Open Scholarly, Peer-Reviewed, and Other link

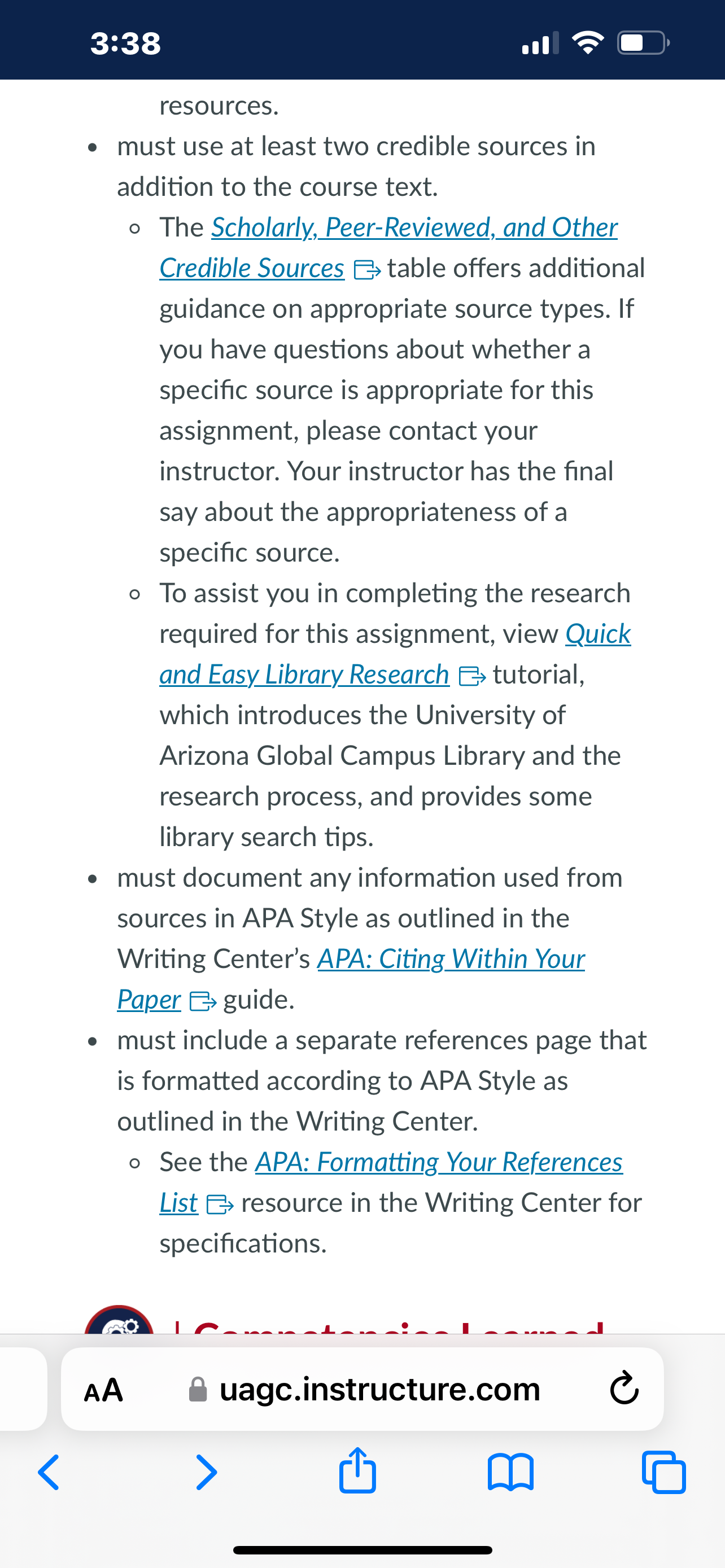pos(414,227)
